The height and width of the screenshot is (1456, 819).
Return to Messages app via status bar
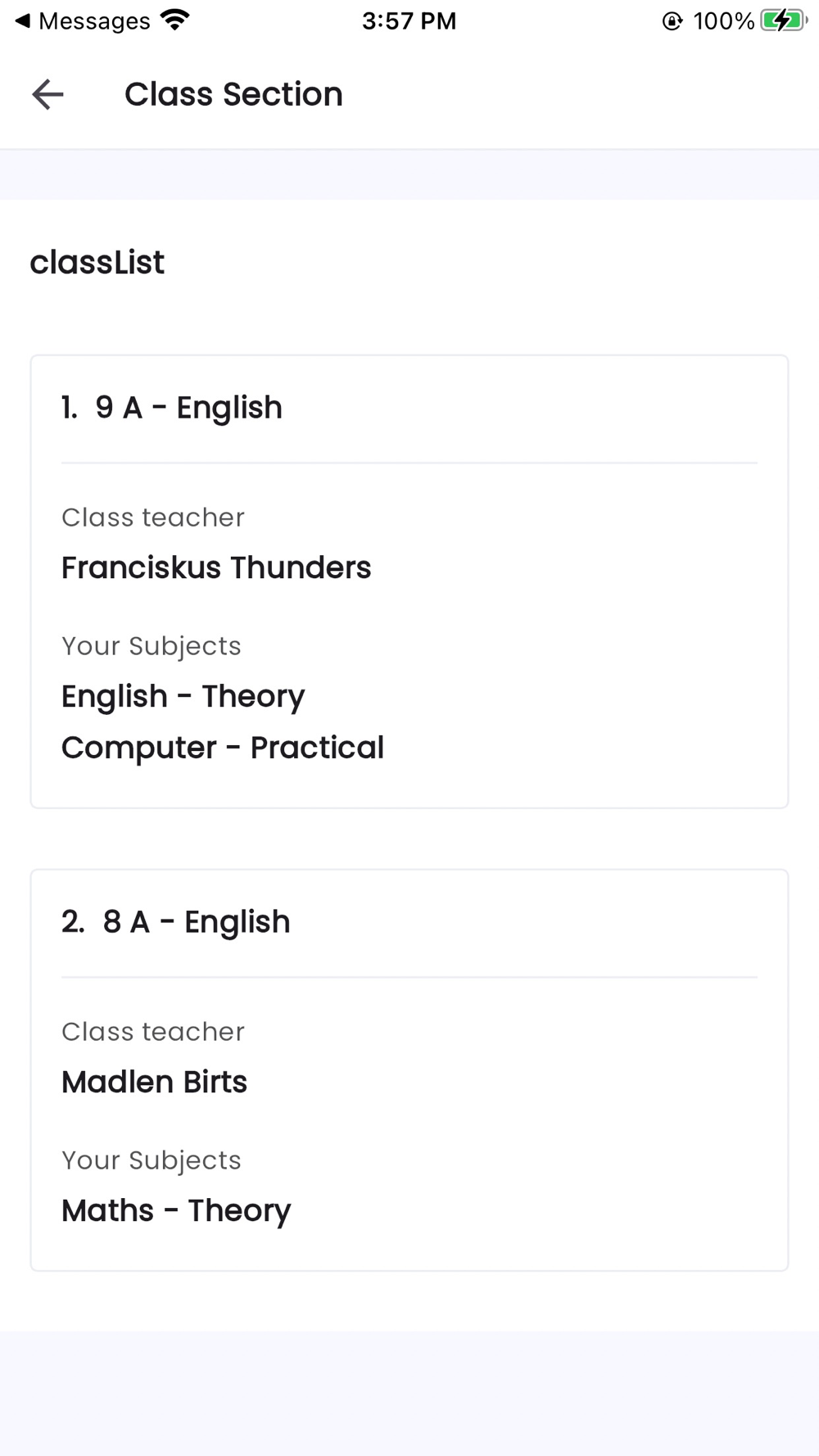pos(93,20)
